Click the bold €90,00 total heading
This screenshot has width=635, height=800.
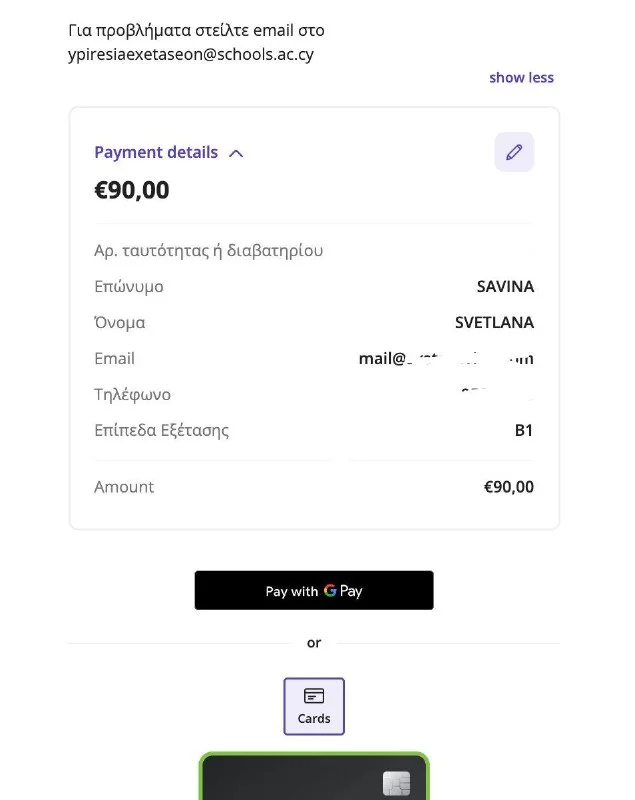tap(132, 190)
